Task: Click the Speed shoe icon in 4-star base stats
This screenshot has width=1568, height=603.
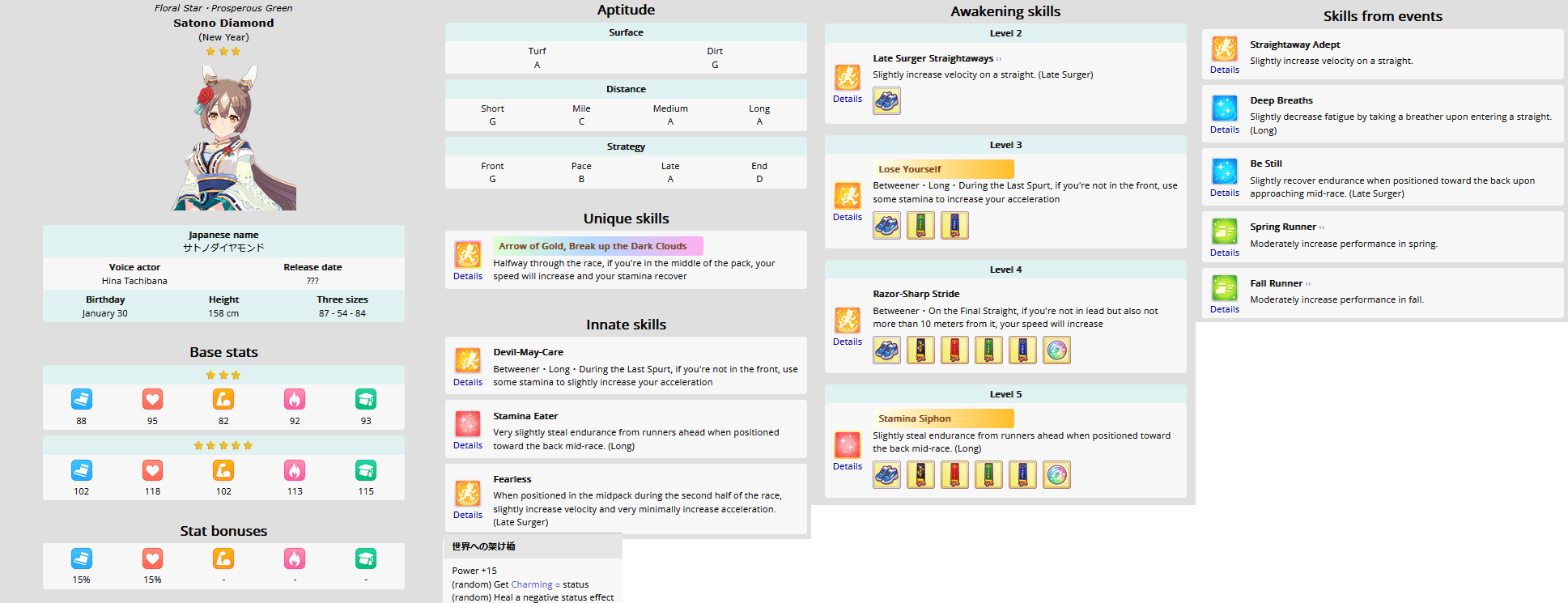Action: click(x=82, y=470)
